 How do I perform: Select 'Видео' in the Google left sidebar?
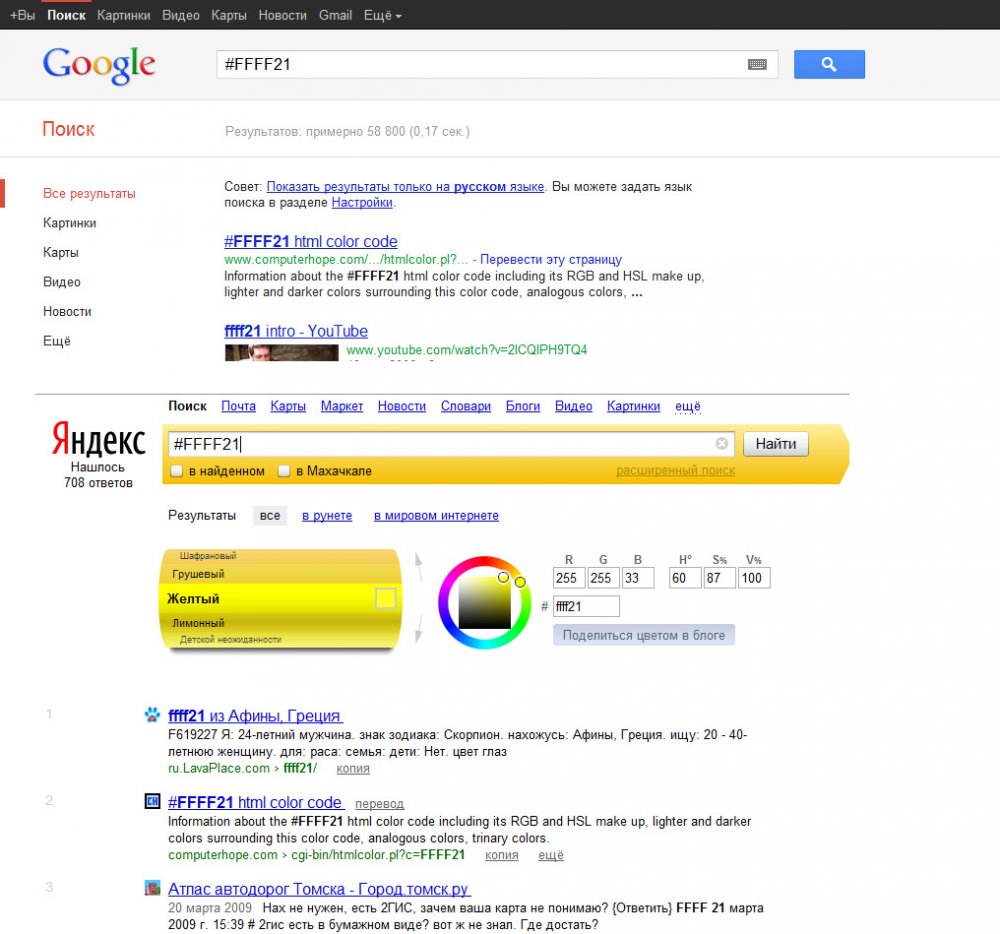click(62, 282)
